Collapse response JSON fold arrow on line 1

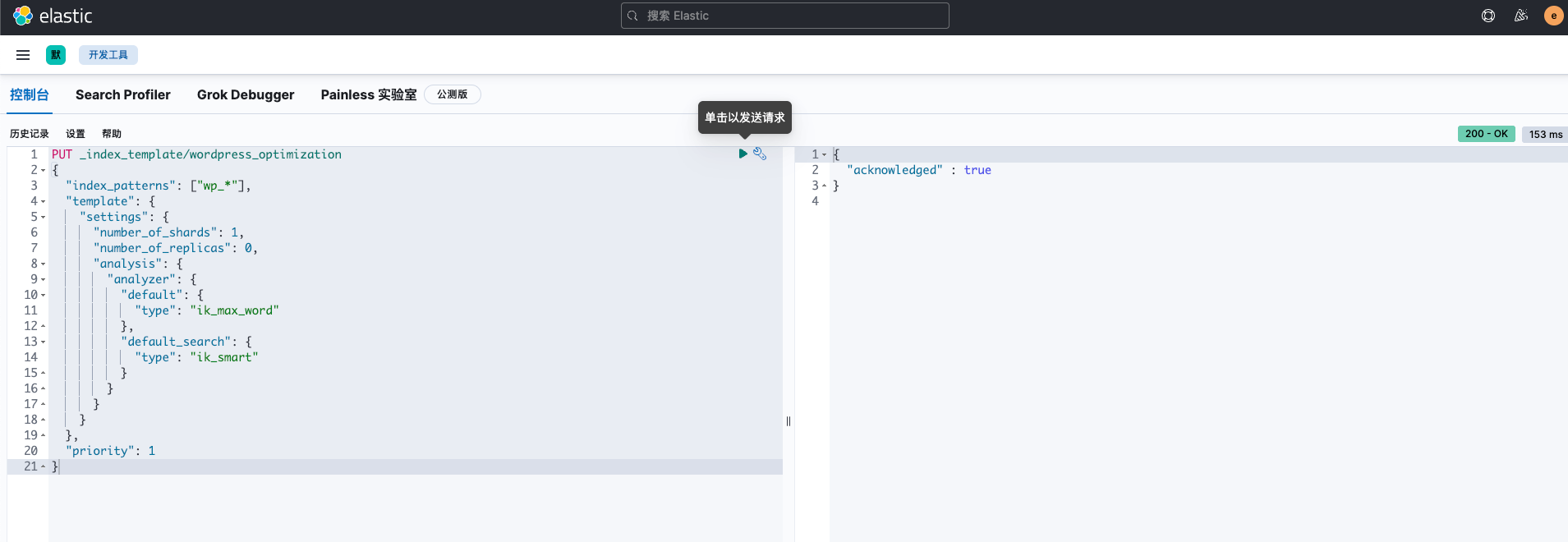pos(825,154)
